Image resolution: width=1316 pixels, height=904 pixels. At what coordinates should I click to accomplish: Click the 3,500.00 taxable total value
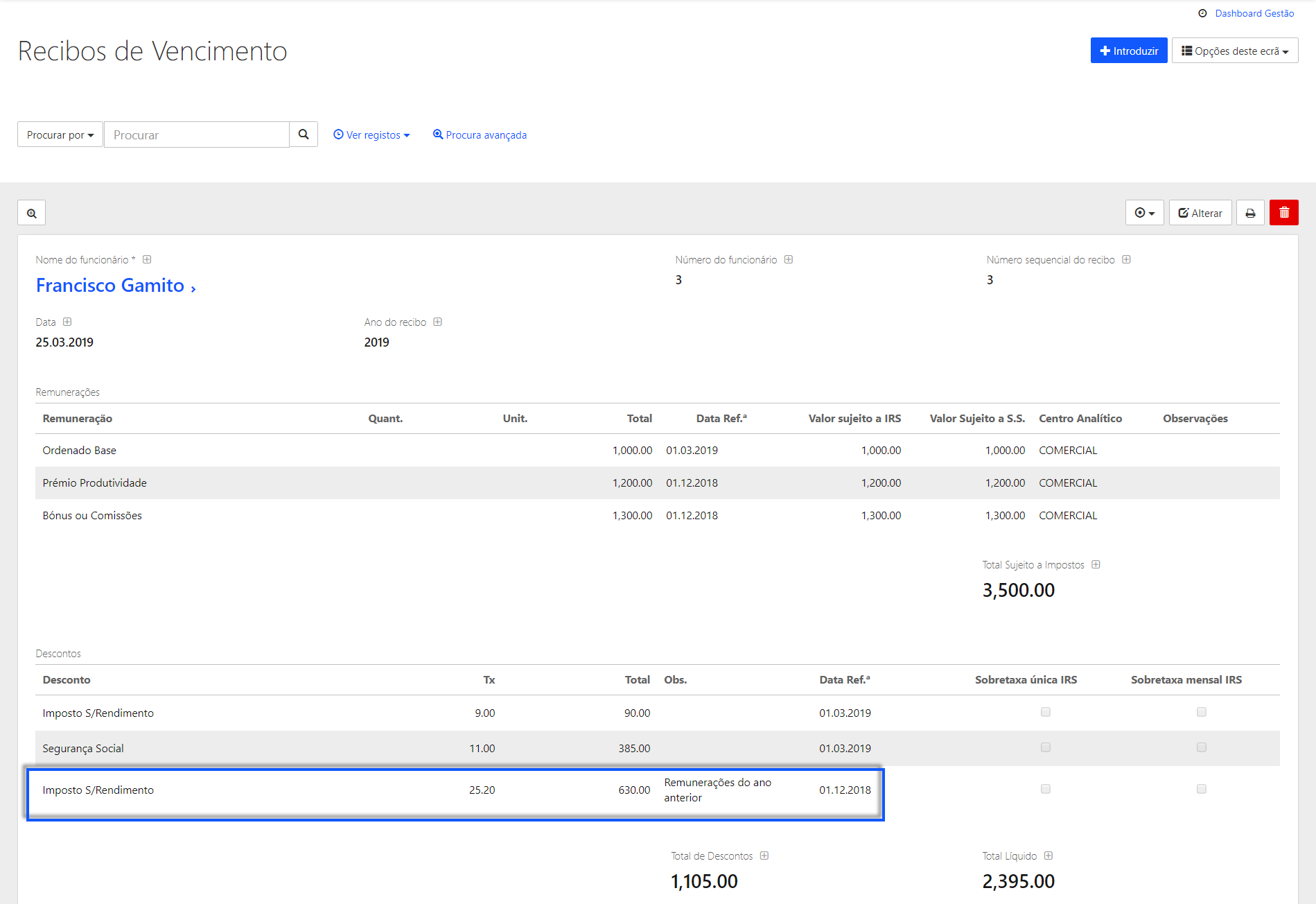pyautogui.click(x=1019, y=590)
